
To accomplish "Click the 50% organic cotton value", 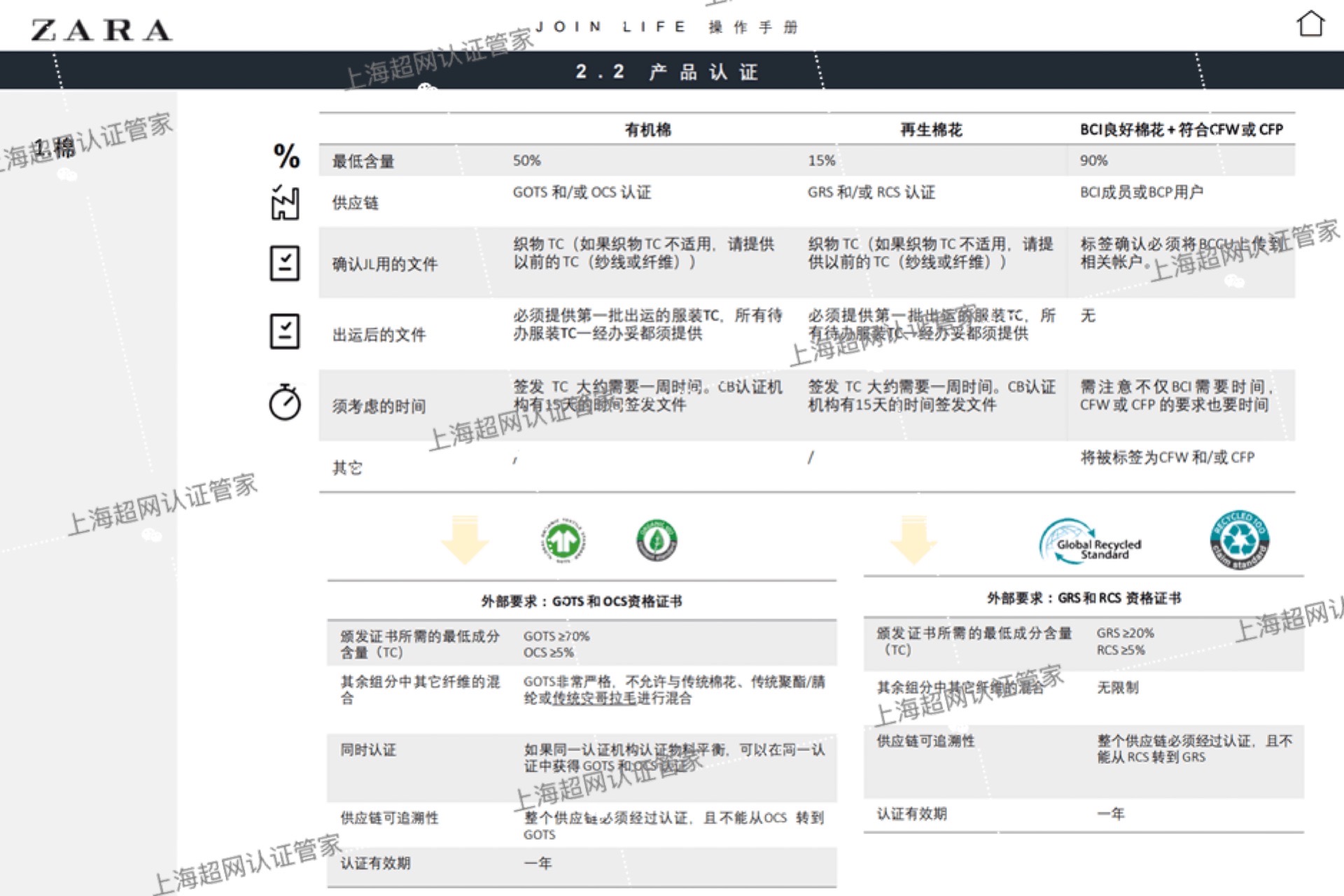I will (x=527, y=160).
